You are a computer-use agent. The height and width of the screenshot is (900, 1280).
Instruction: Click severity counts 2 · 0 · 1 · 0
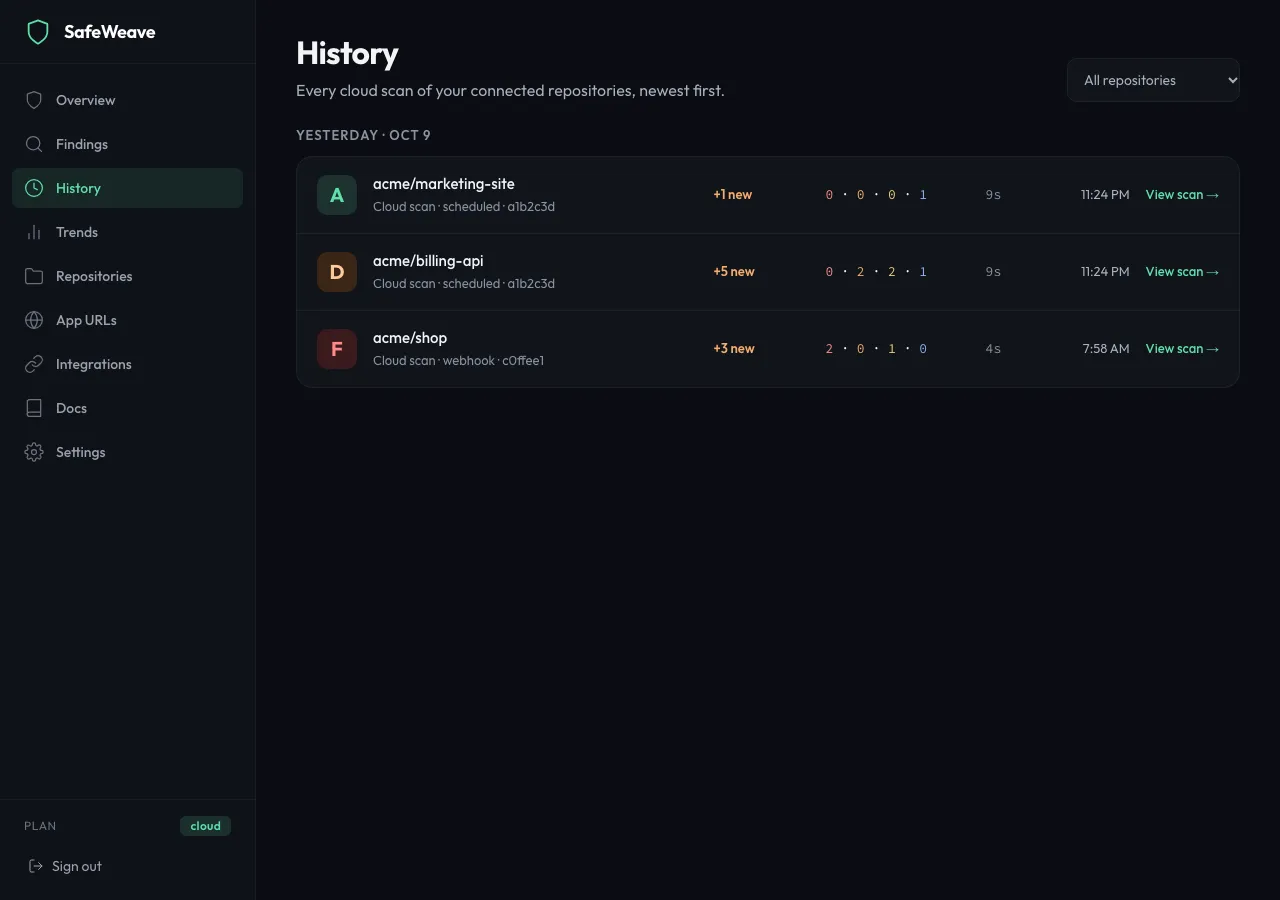pyautogui.click(x=876, y=349)
